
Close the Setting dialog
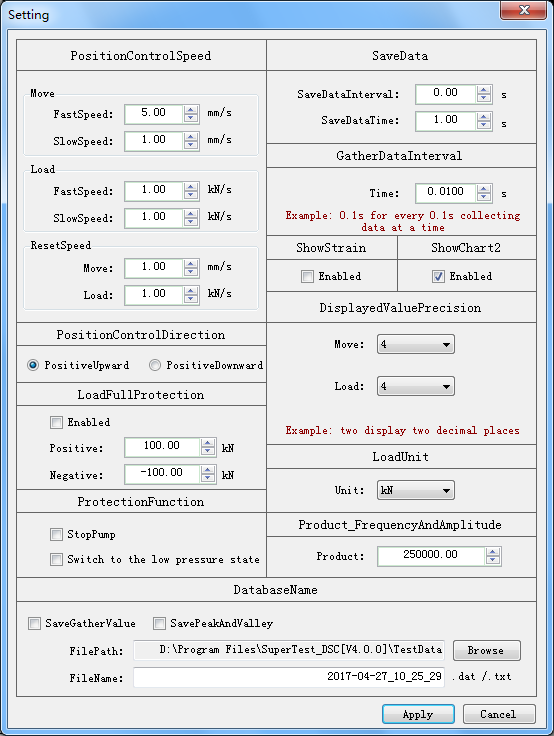523,10
